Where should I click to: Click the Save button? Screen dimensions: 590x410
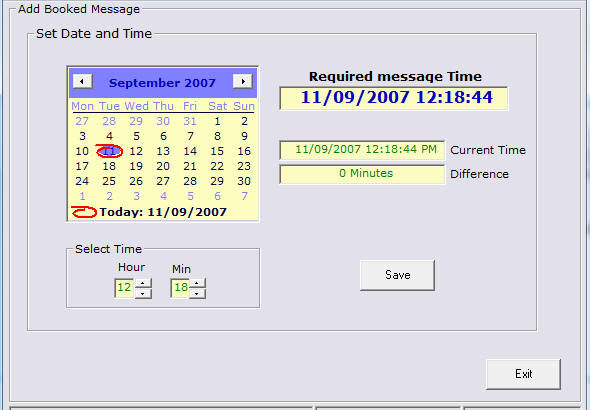click(397, 275)
